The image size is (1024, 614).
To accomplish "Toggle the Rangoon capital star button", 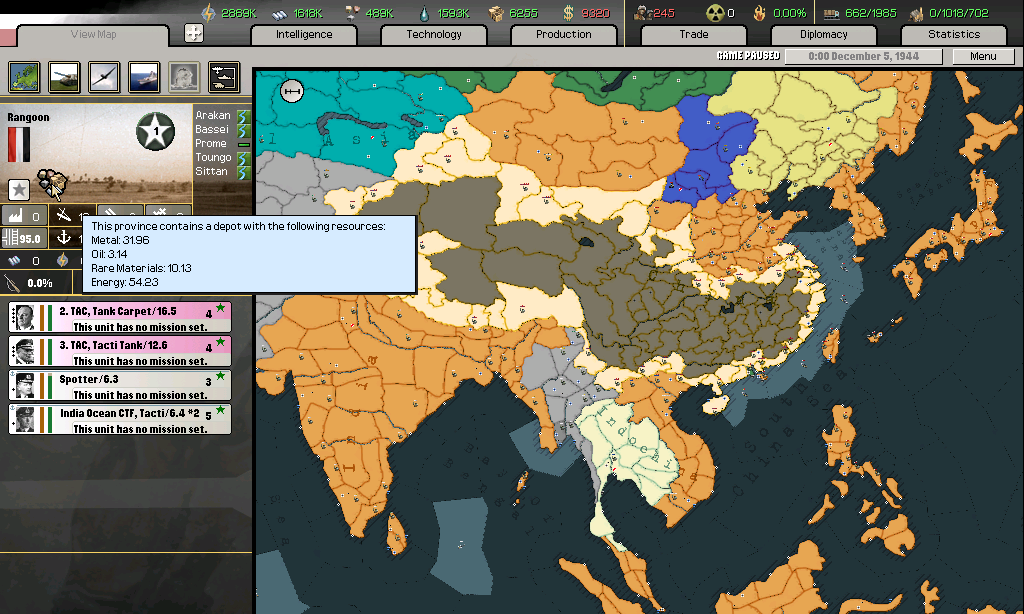I will [19, 189].
